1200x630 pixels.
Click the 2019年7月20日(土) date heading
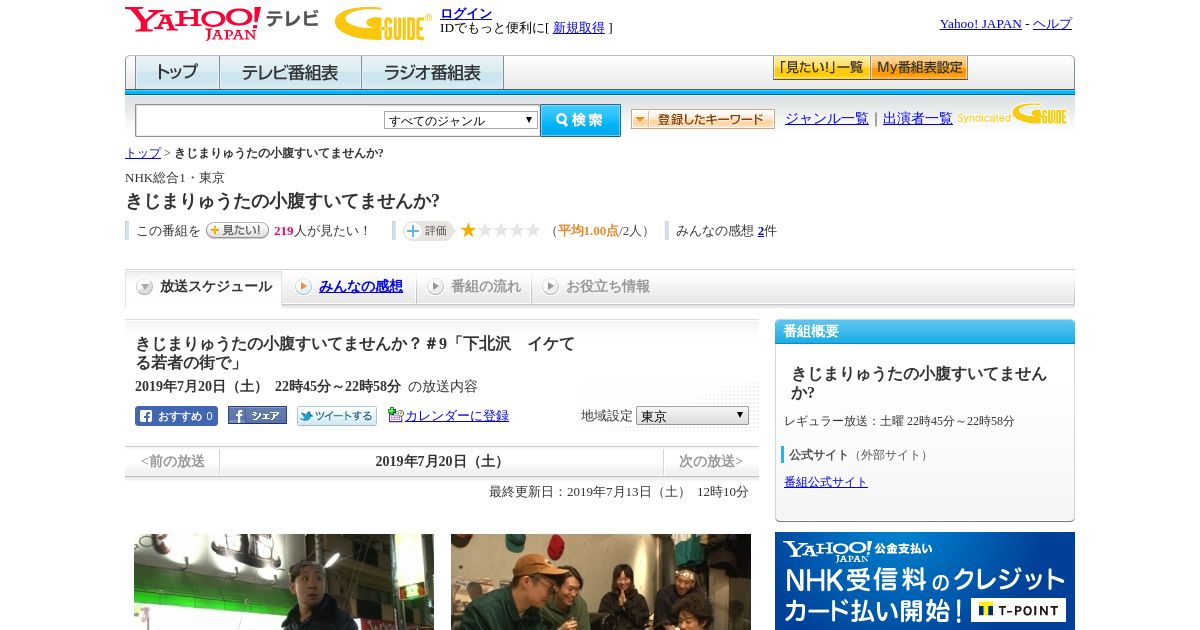tap(441, 461)
